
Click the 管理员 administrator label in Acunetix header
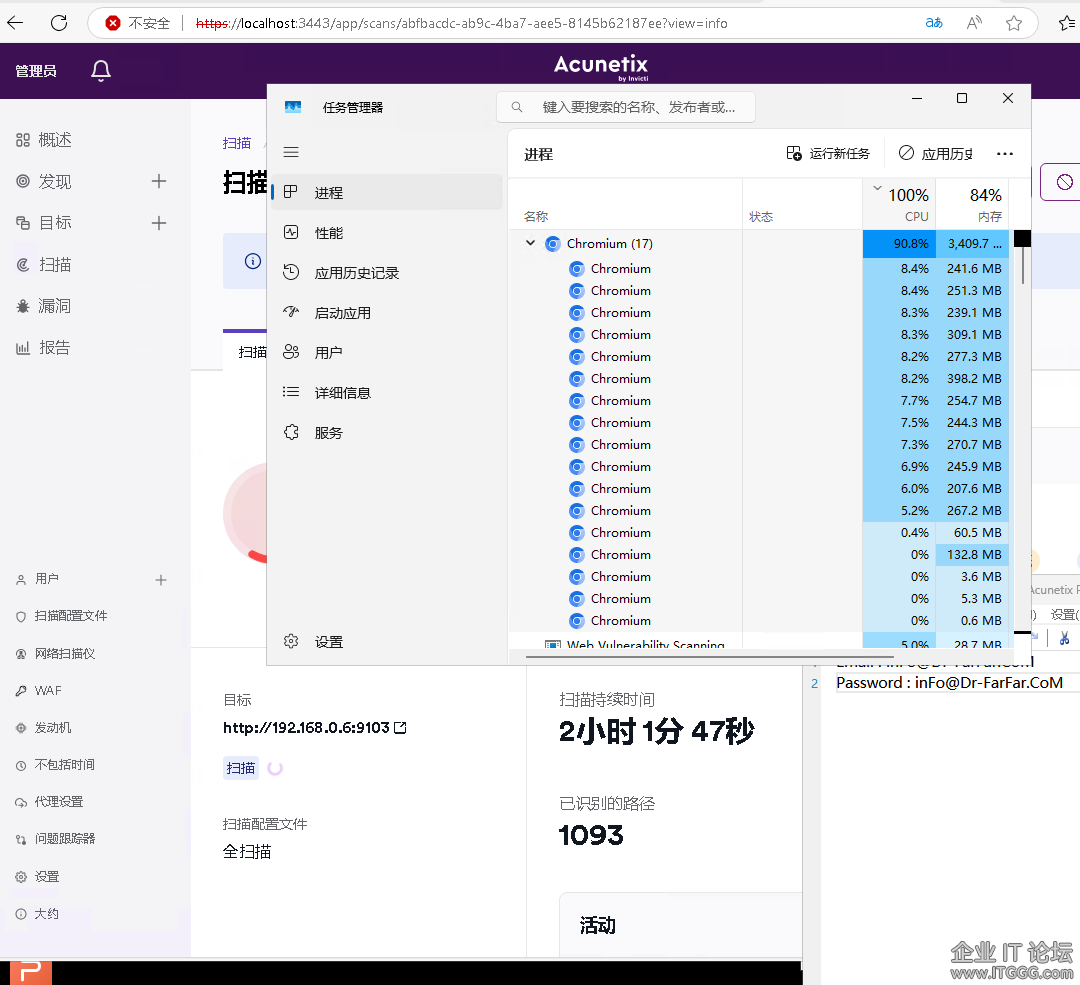tap(36, 71)
